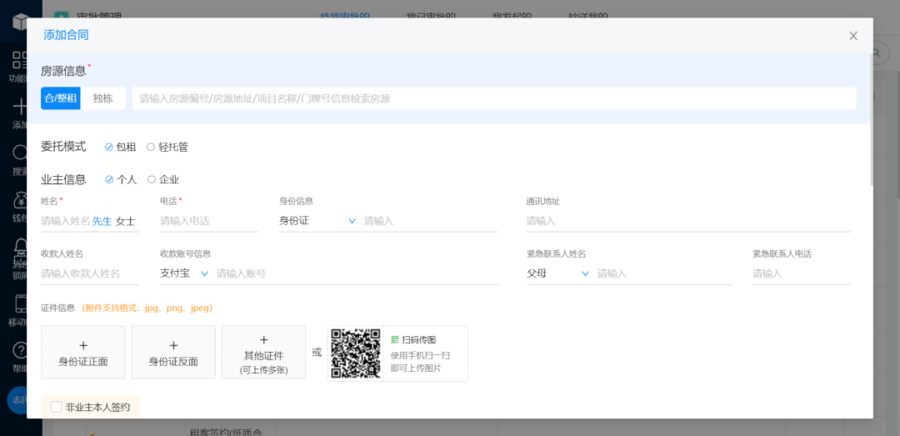Click the search magnifier behind the dialog
900x436 pixels.
[877, 52]
